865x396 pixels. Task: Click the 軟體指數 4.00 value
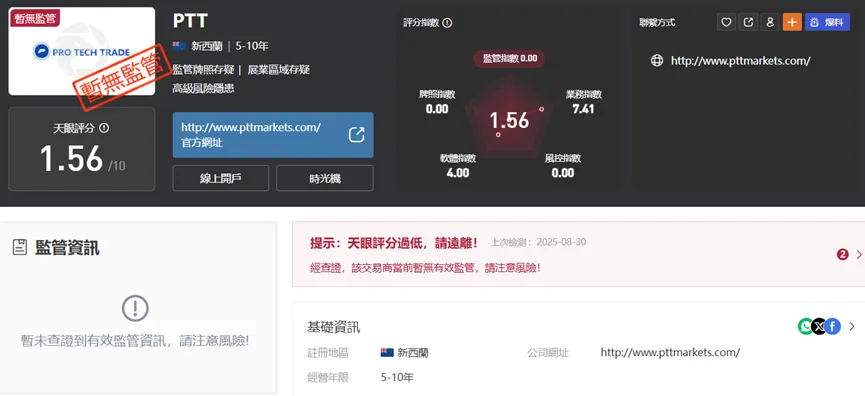pyautogui.click(x=457, y=173)
